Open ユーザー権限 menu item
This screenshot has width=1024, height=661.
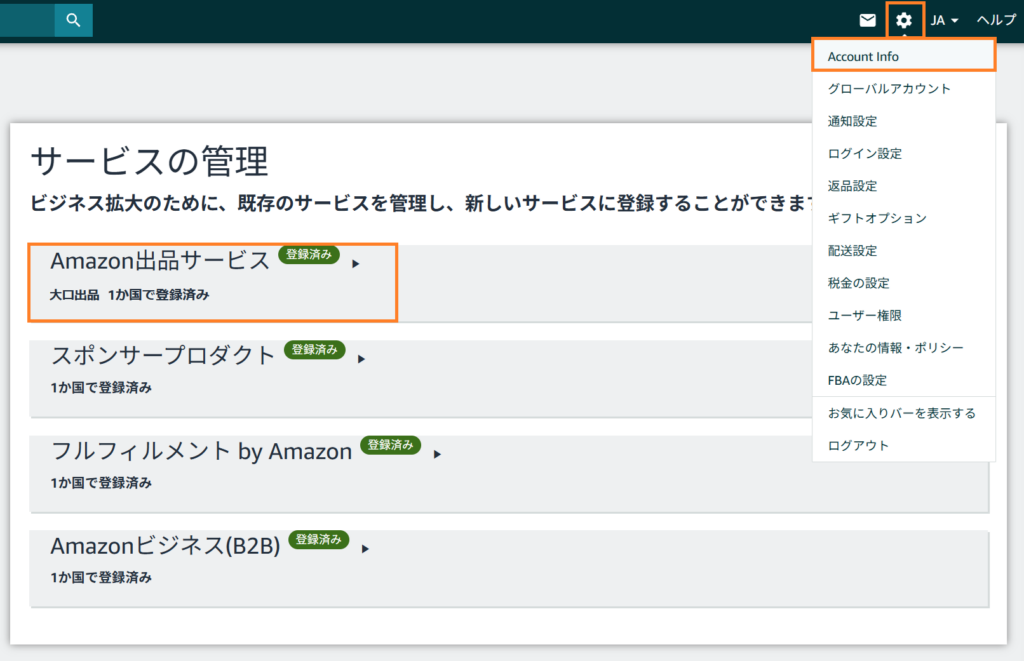point(904,315)
